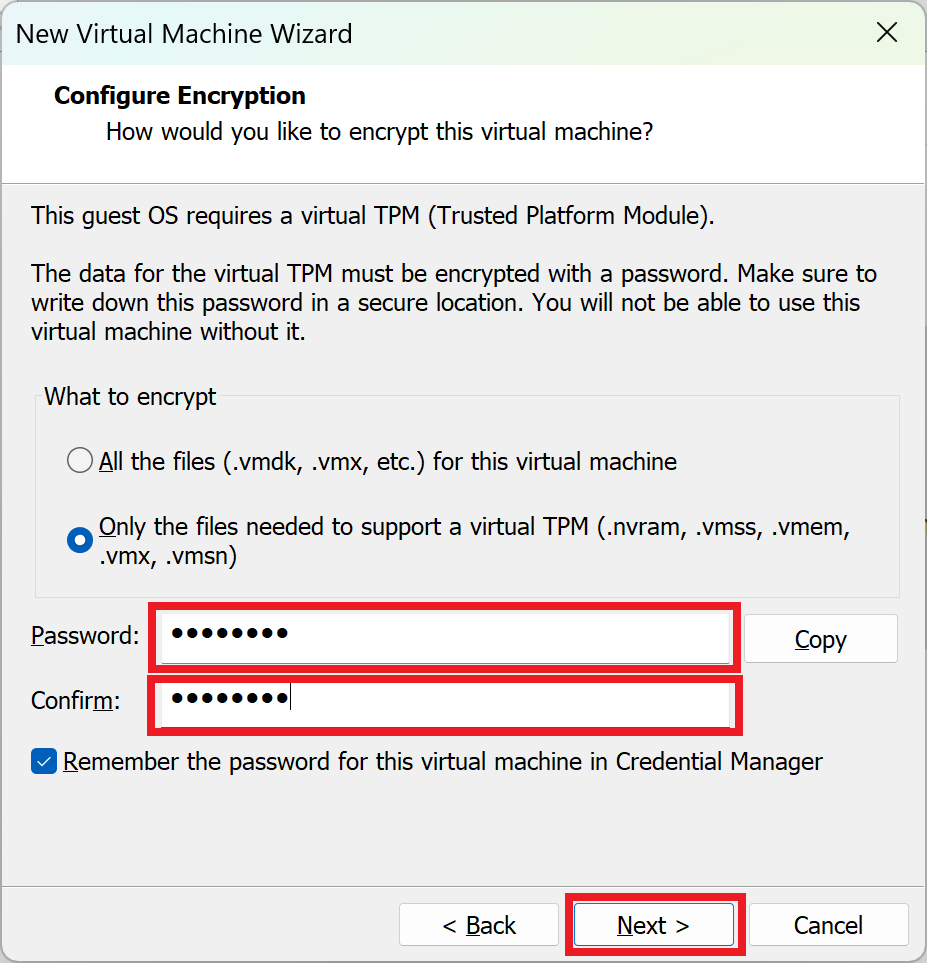
Task: Select 'All the files' encryption option
Action: (79, 461)
